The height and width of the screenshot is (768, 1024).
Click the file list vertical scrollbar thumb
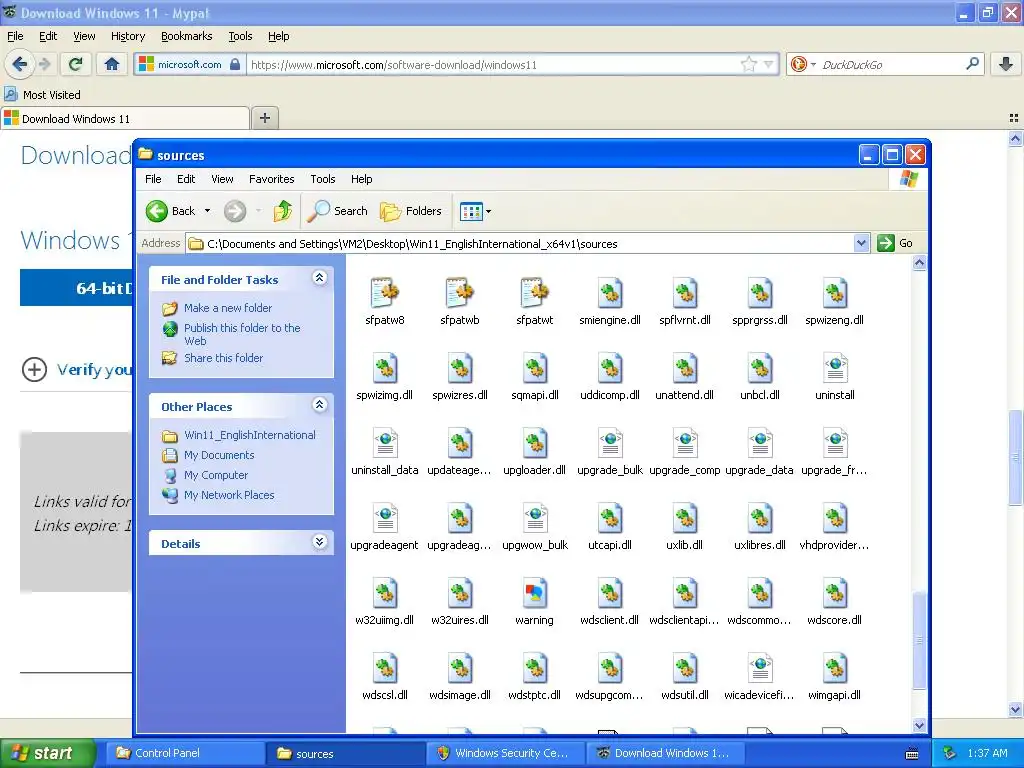[x=919, y=640]
